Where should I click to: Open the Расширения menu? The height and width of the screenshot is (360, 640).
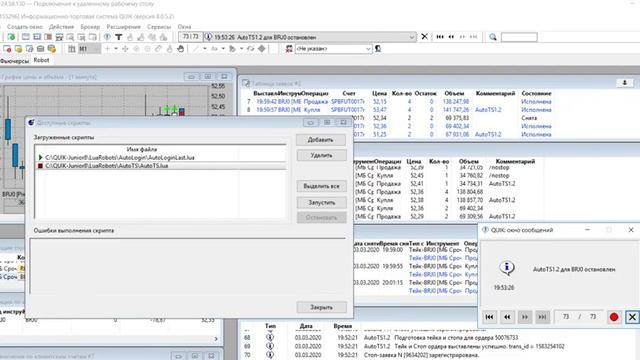123,27
